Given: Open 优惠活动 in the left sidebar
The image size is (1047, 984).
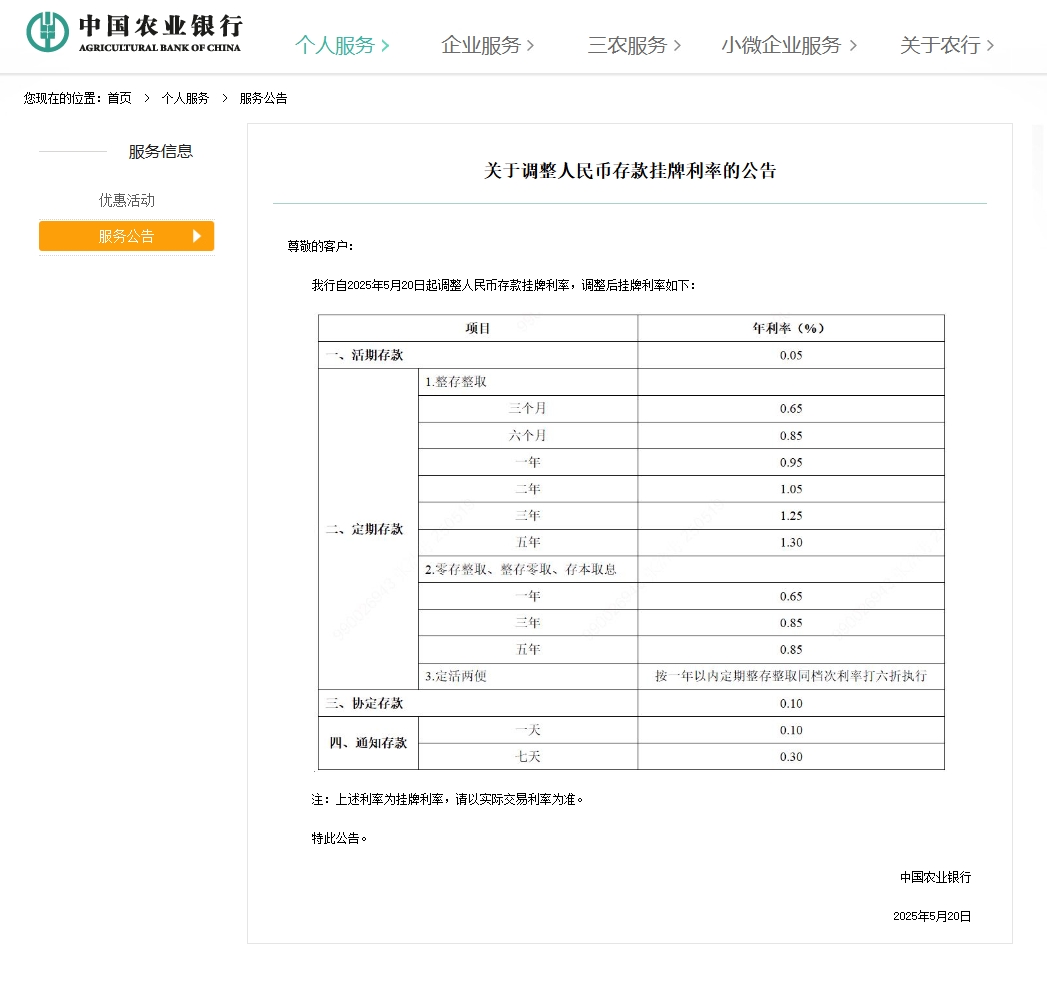Looking at the screenshot, I should point(127,200).
